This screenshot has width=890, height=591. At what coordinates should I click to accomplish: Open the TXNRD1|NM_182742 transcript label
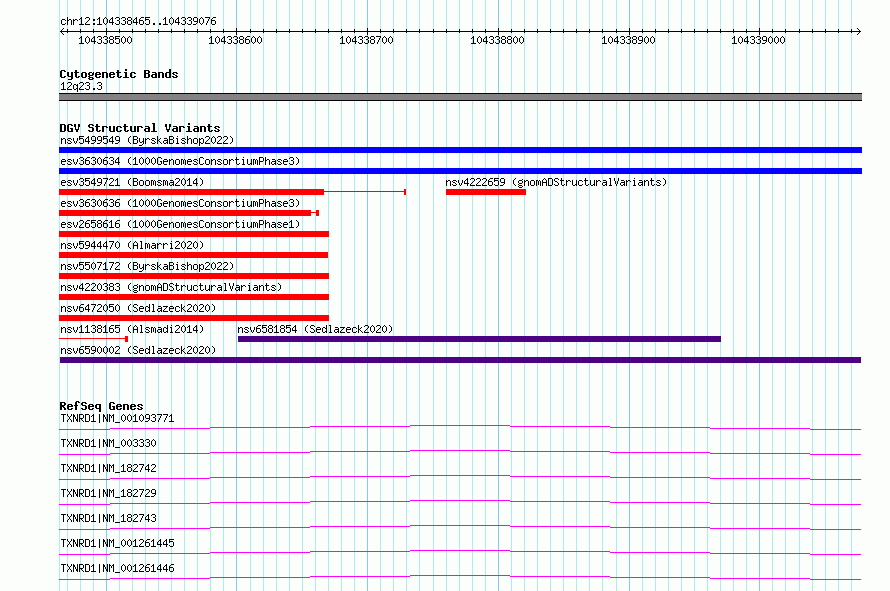108,468
